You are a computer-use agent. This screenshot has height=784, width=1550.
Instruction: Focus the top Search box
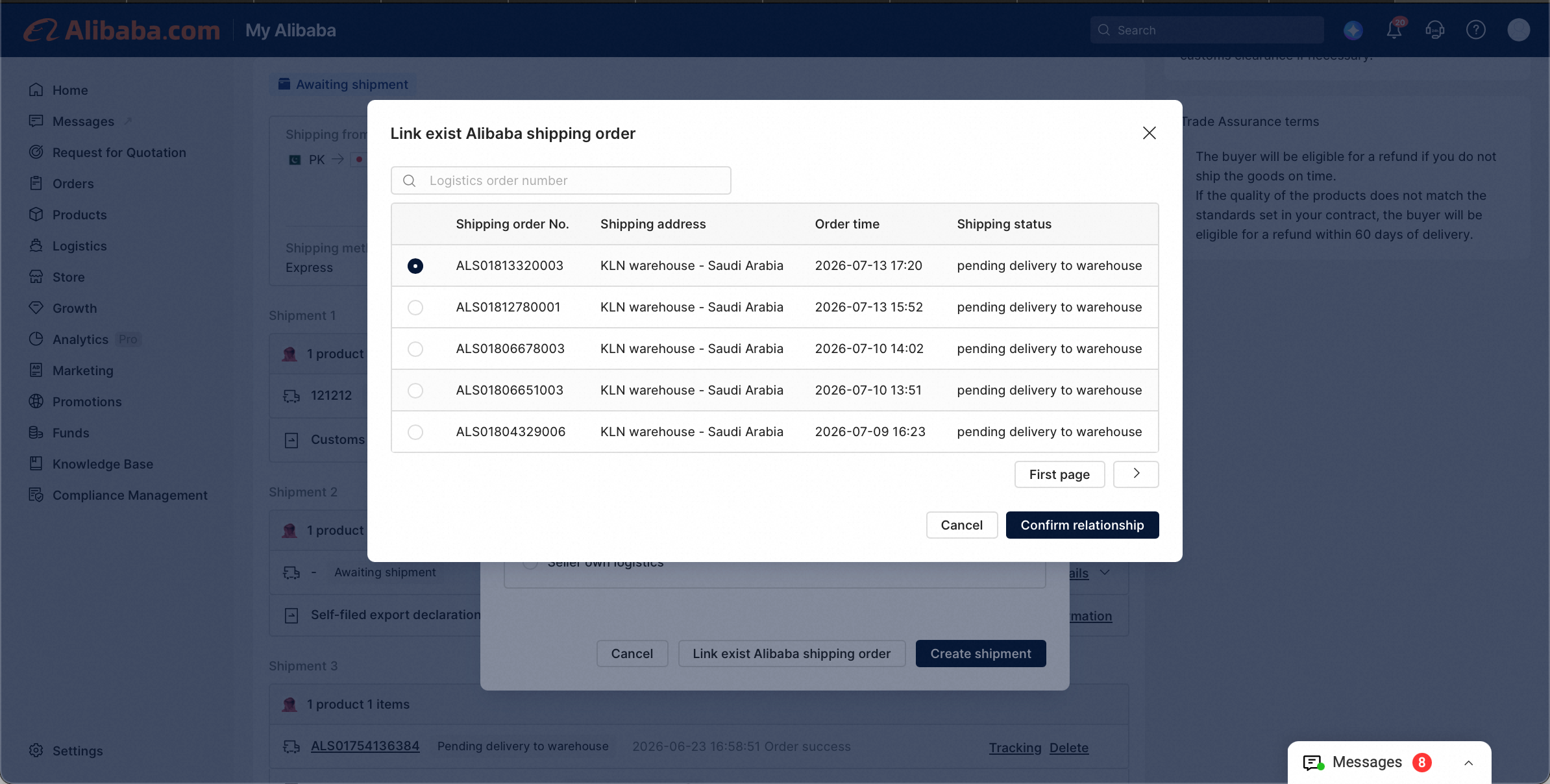(x=1207, y=30)
